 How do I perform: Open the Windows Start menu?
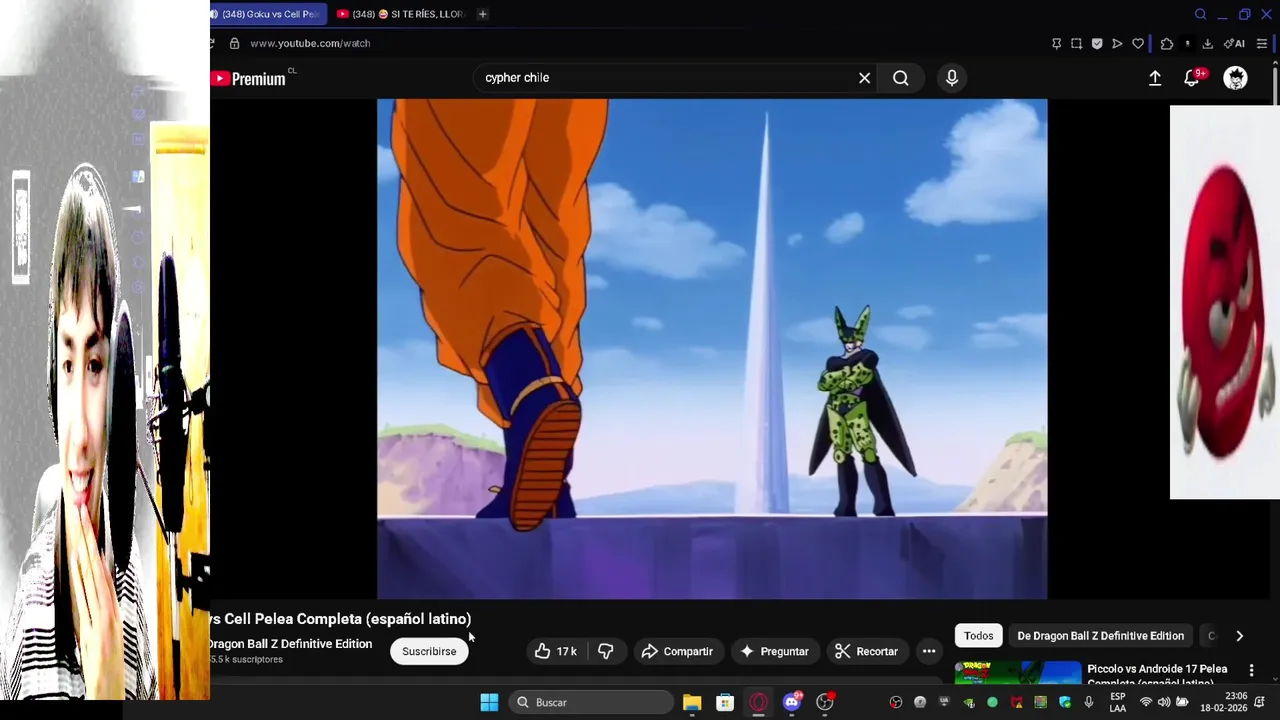tap(489, 702)
